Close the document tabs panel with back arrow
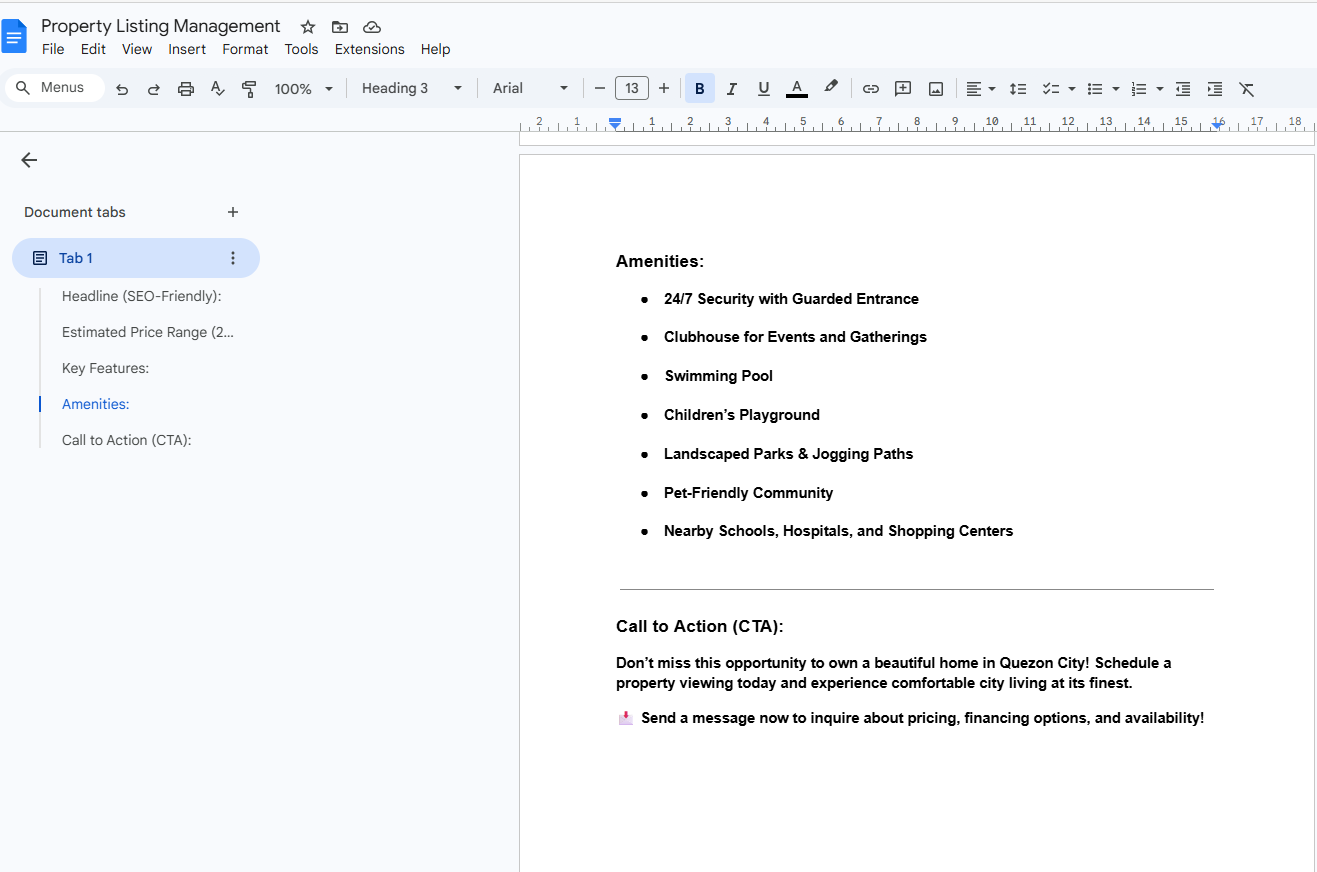The height and width of the screenshot is (872, 1317). click(x=29, y=160)
